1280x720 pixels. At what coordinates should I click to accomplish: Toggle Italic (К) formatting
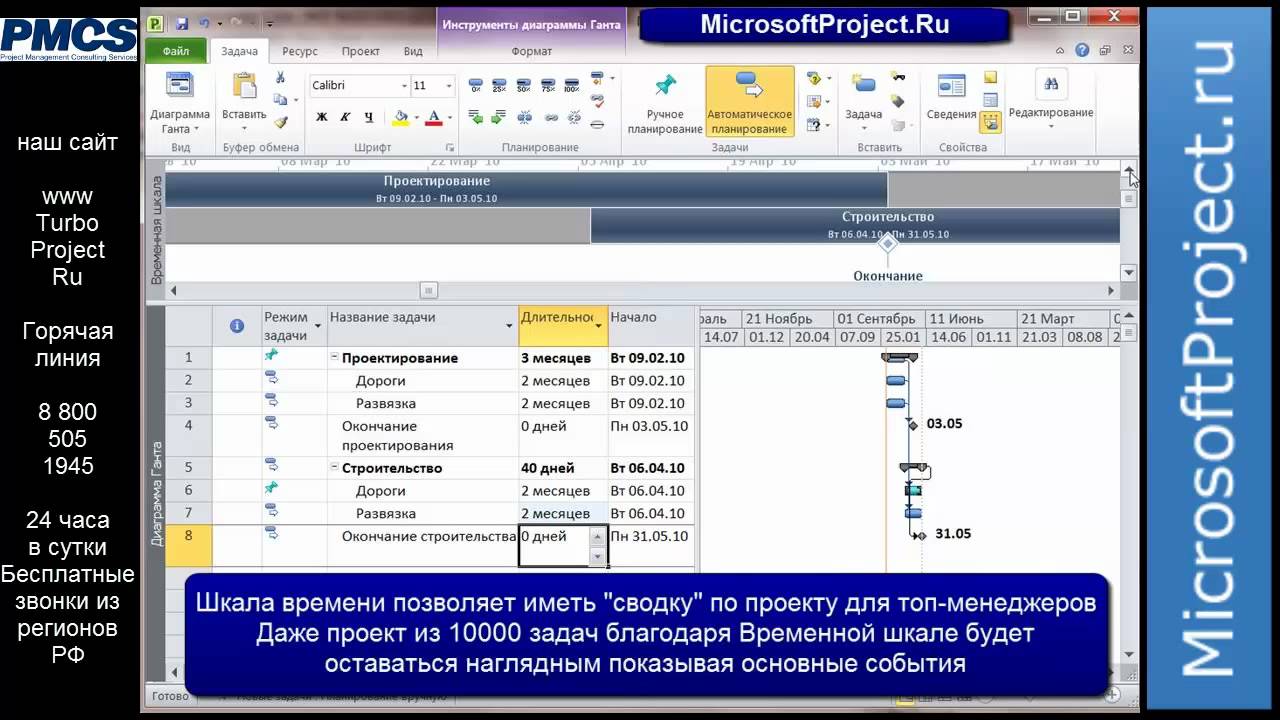point(346,117)
